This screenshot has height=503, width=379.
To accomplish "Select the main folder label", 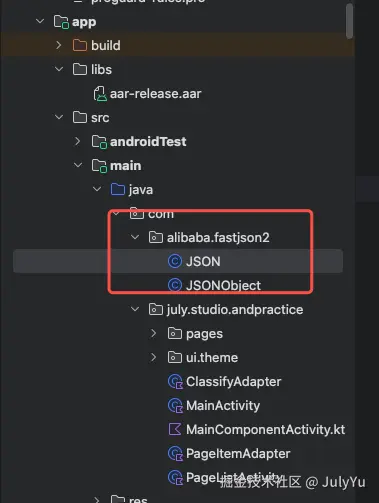I will [x=126, y=166].
